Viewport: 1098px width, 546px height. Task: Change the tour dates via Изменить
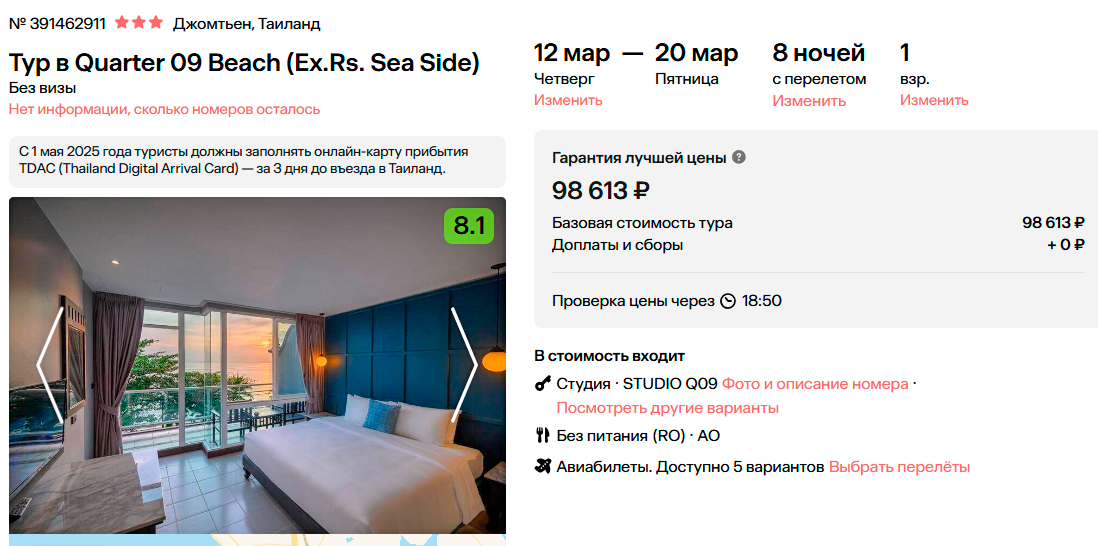click(568, 100)
